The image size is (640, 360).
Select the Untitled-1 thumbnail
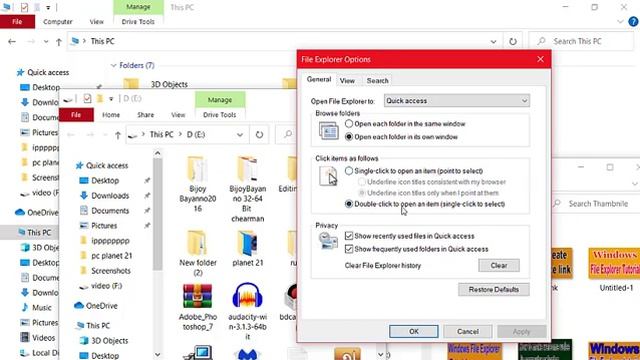(x=614, y=269)
